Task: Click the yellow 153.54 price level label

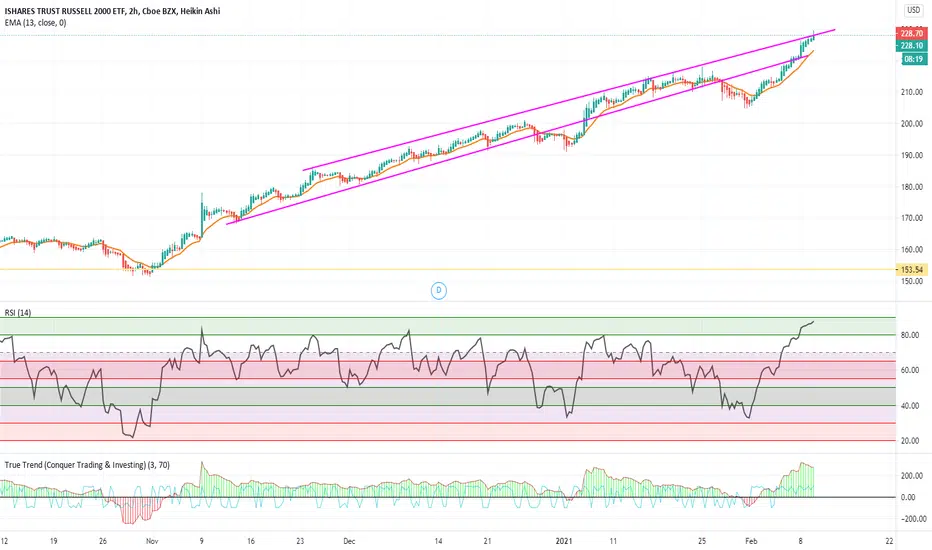Action: click(x=911, y=270)
